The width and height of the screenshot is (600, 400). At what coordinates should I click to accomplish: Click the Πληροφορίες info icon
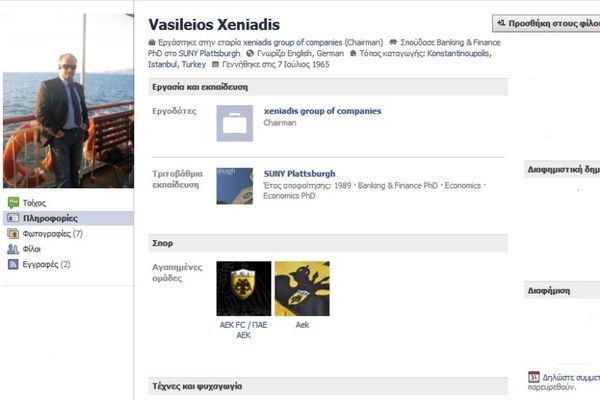[x=13, y=218]
